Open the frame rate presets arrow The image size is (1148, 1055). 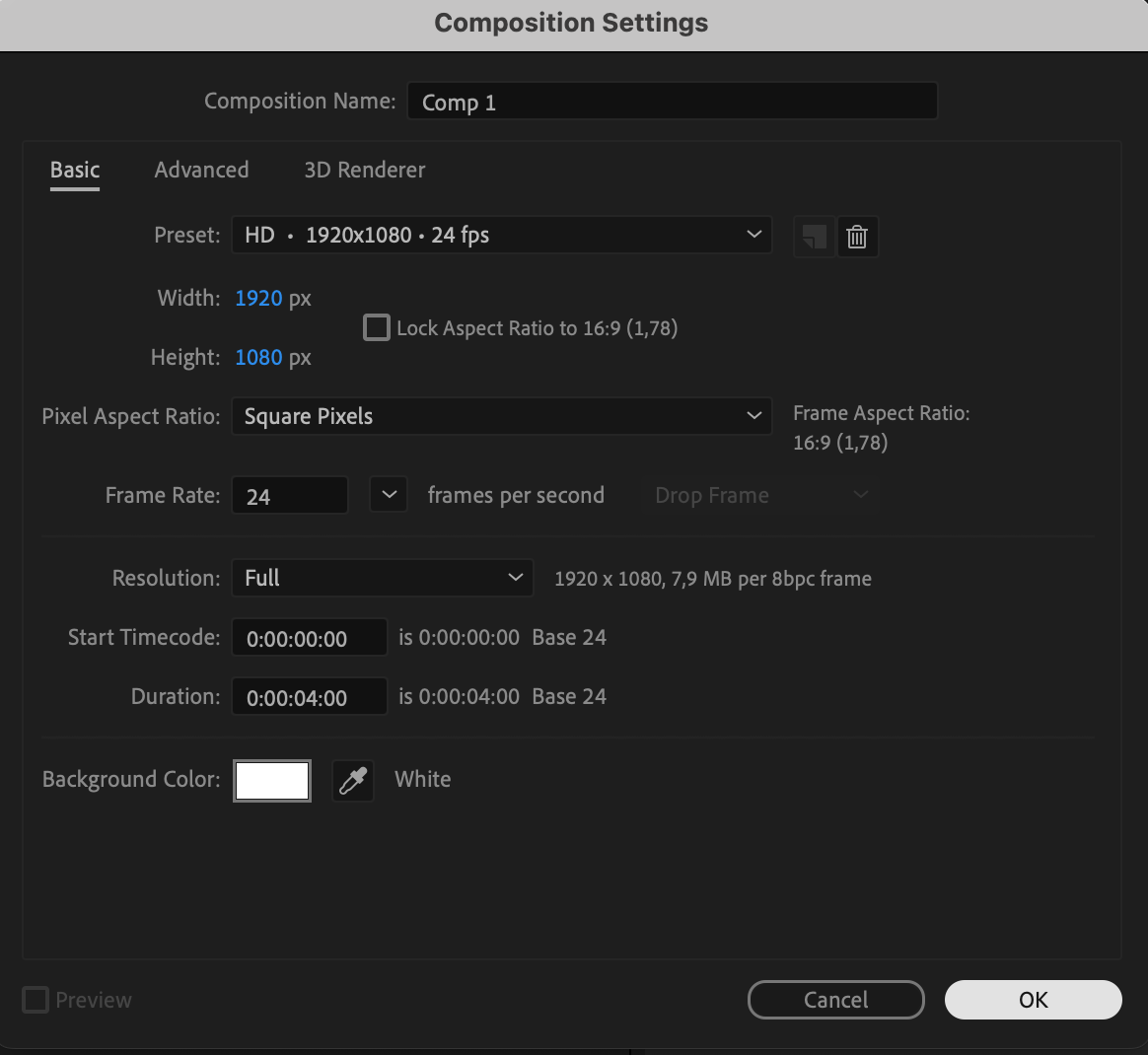[x=389, y=495]
